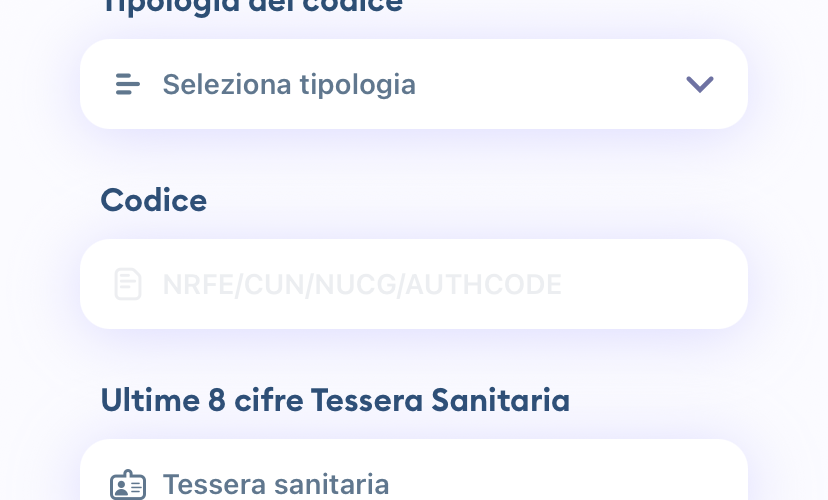Expand the tipologia chevron arrow
The image size is (828, 500).
(x=700, y=84)
